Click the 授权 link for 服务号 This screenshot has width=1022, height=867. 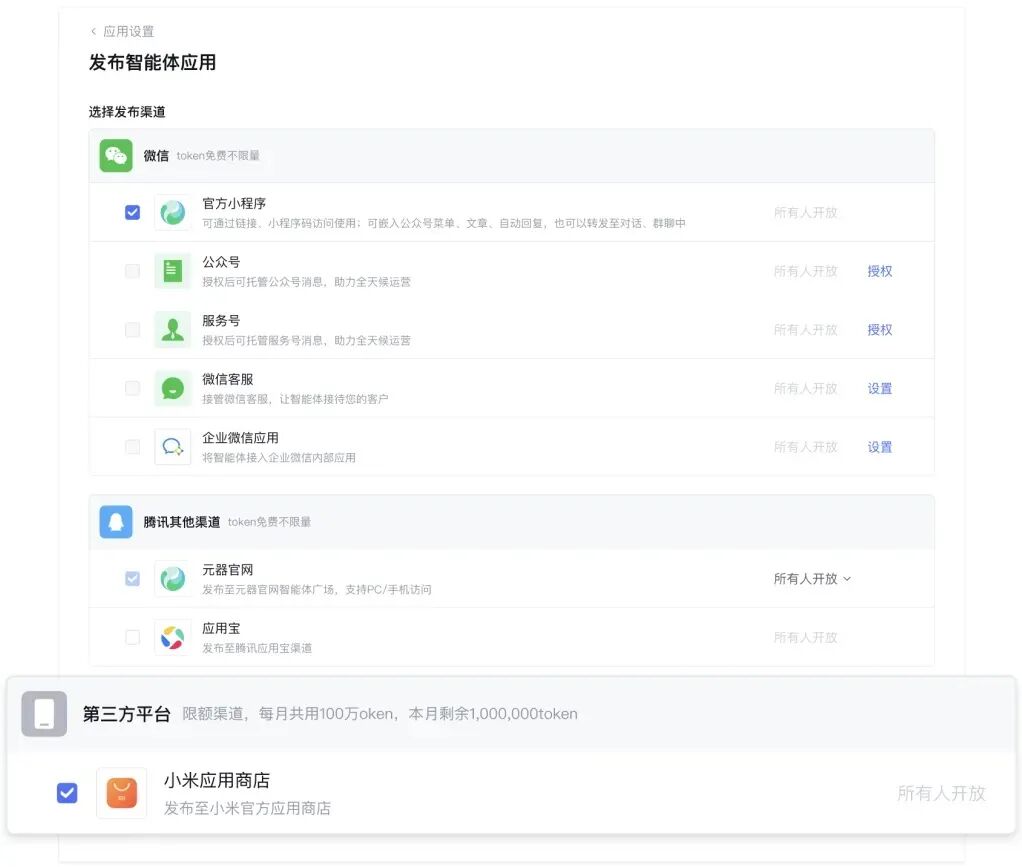coord(879,329)
